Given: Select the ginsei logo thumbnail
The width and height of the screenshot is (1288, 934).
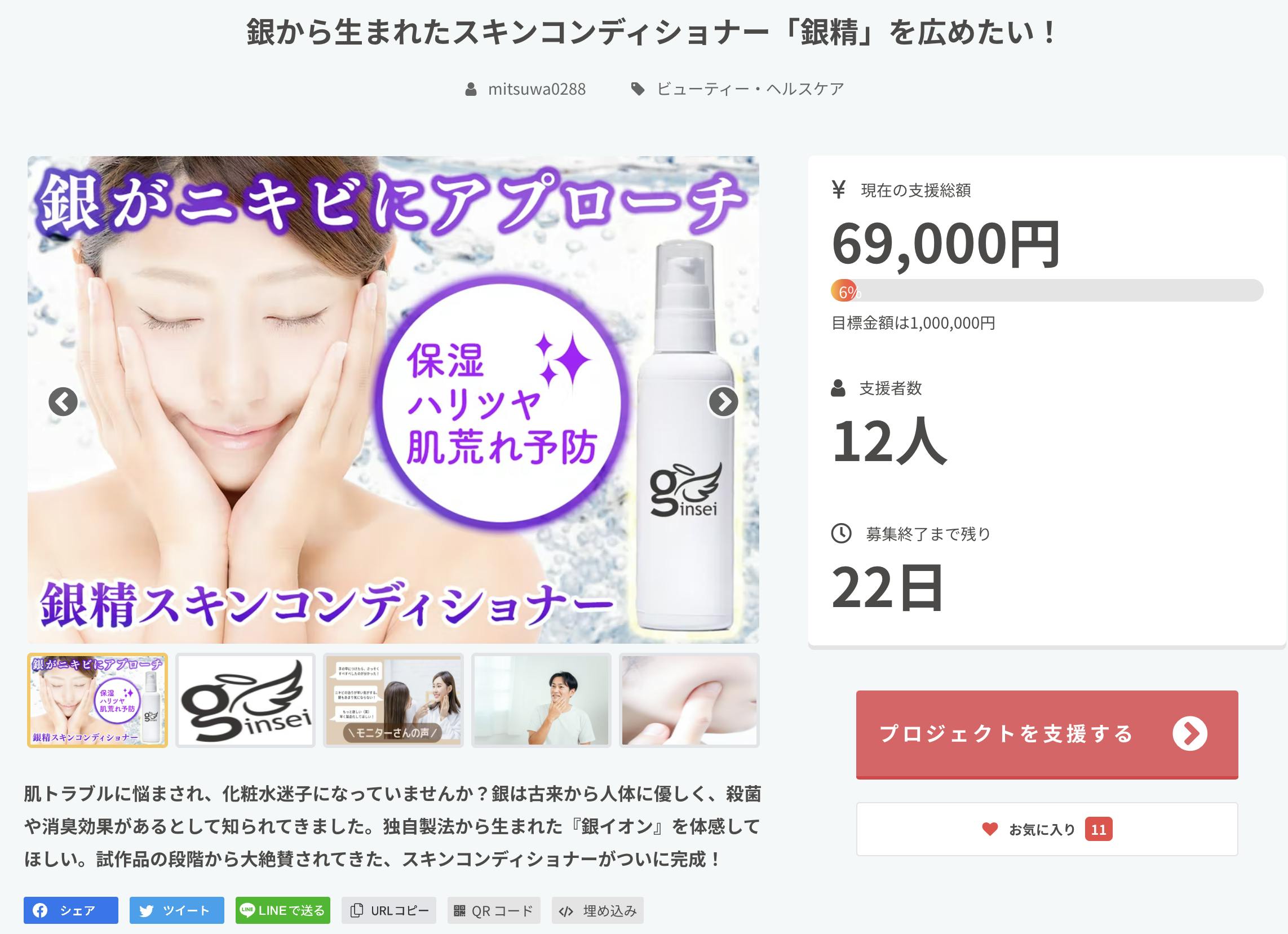Looking at the screenshot, I should (x=245, y=700).
